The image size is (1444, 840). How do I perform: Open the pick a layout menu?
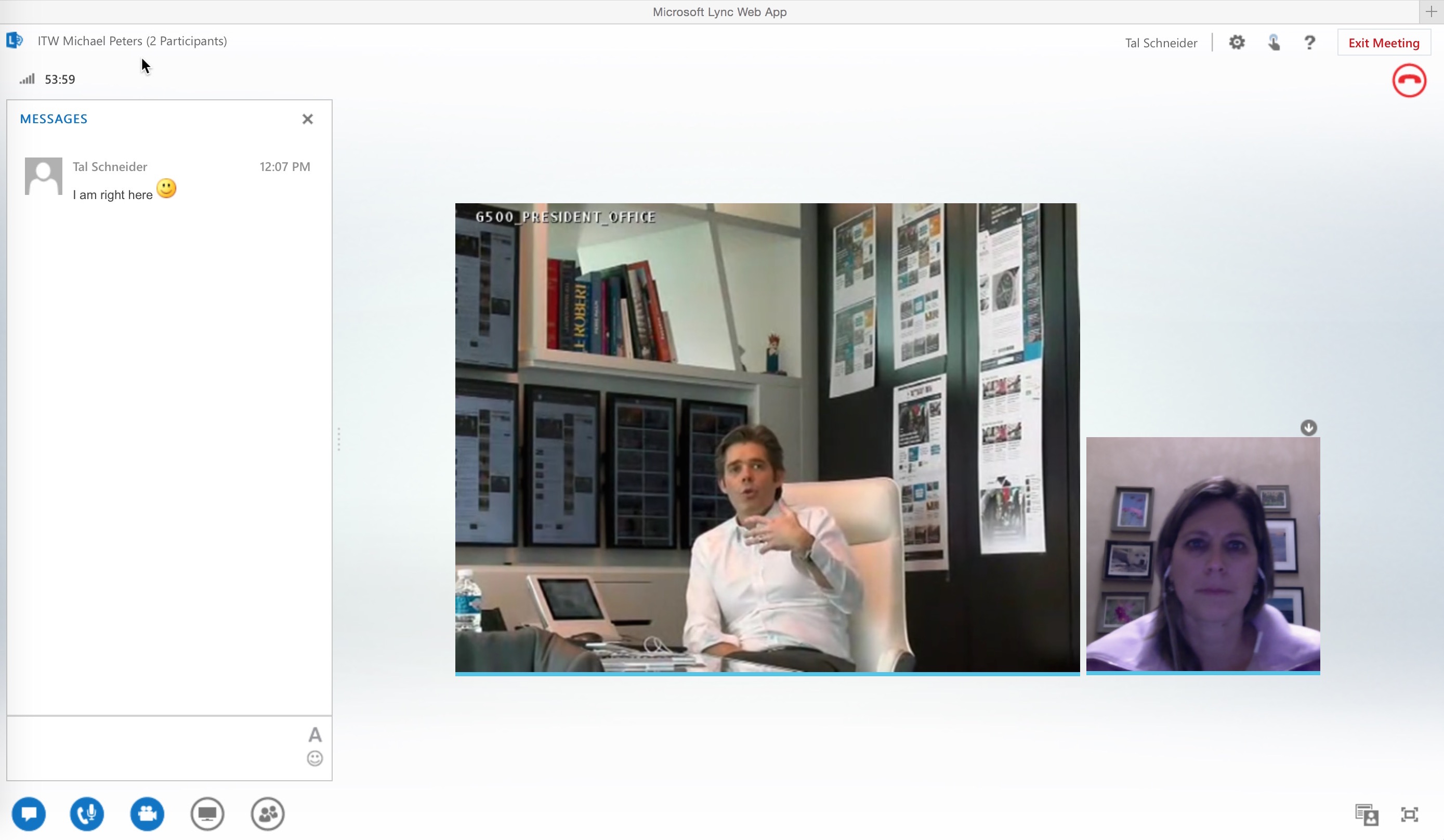pos(1367,814)
